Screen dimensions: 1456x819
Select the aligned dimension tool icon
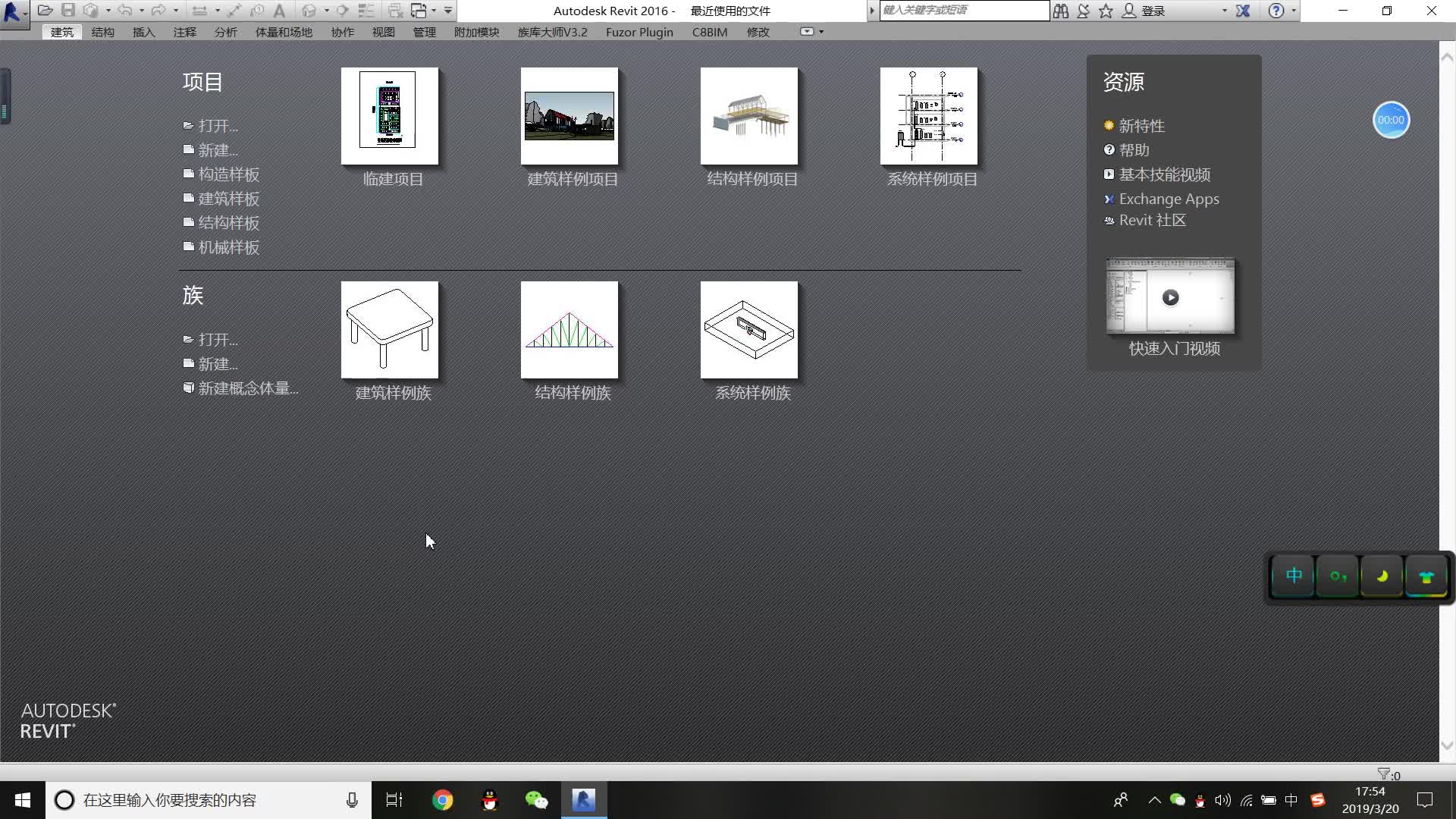coord(199,11)
